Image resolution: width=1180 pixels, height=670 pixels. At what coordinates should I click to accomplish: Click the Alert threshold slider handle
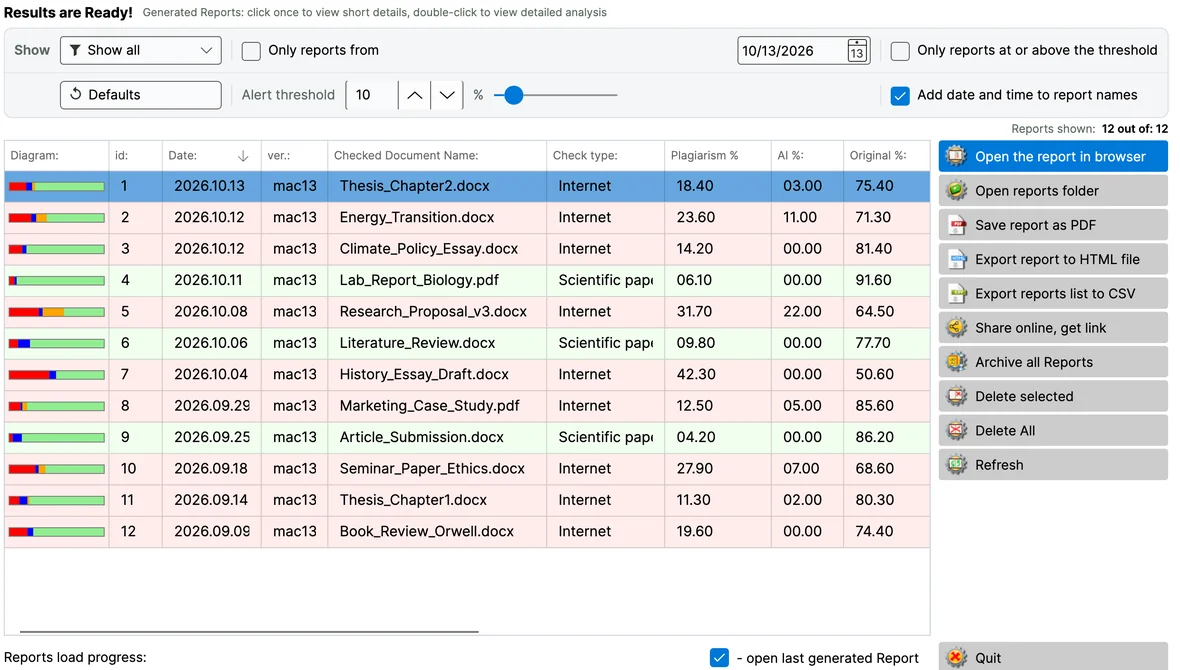pyautogui.click(x=513, y=95)
